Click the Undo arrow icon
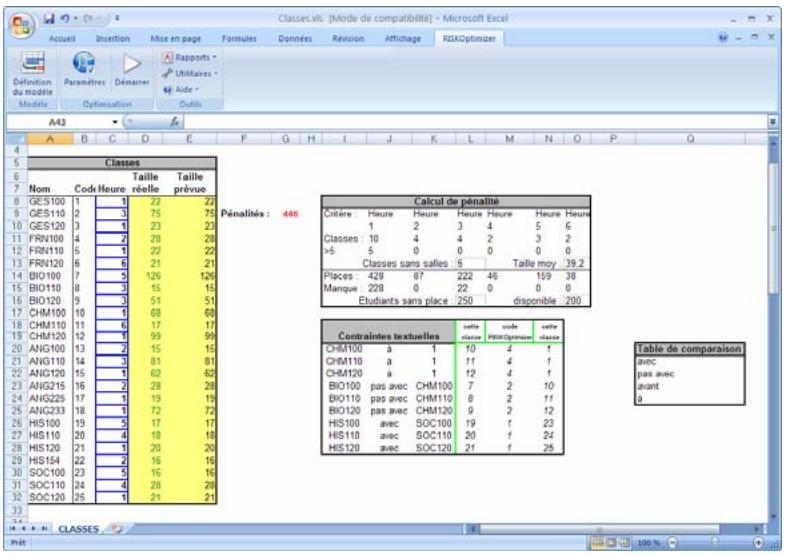The image size is (789, 554). pos(65,19)
